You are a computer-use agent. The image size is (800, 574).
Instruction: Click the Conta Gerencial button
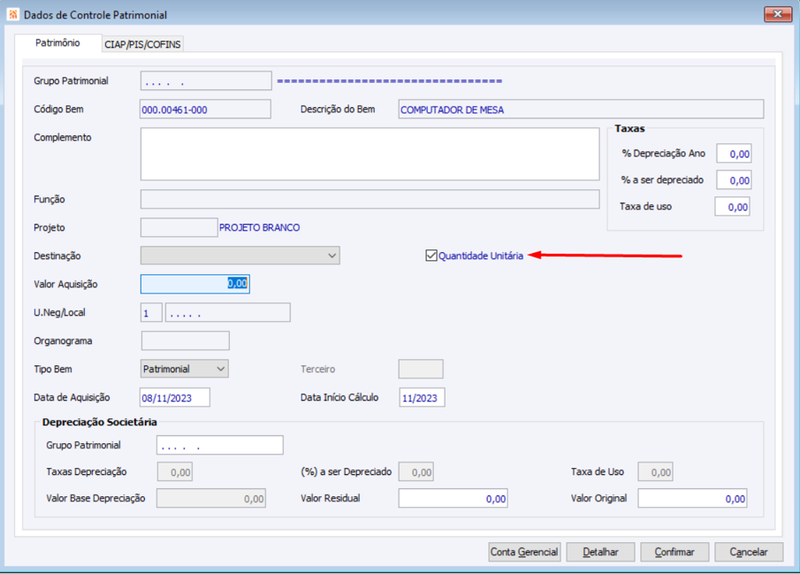524,552
